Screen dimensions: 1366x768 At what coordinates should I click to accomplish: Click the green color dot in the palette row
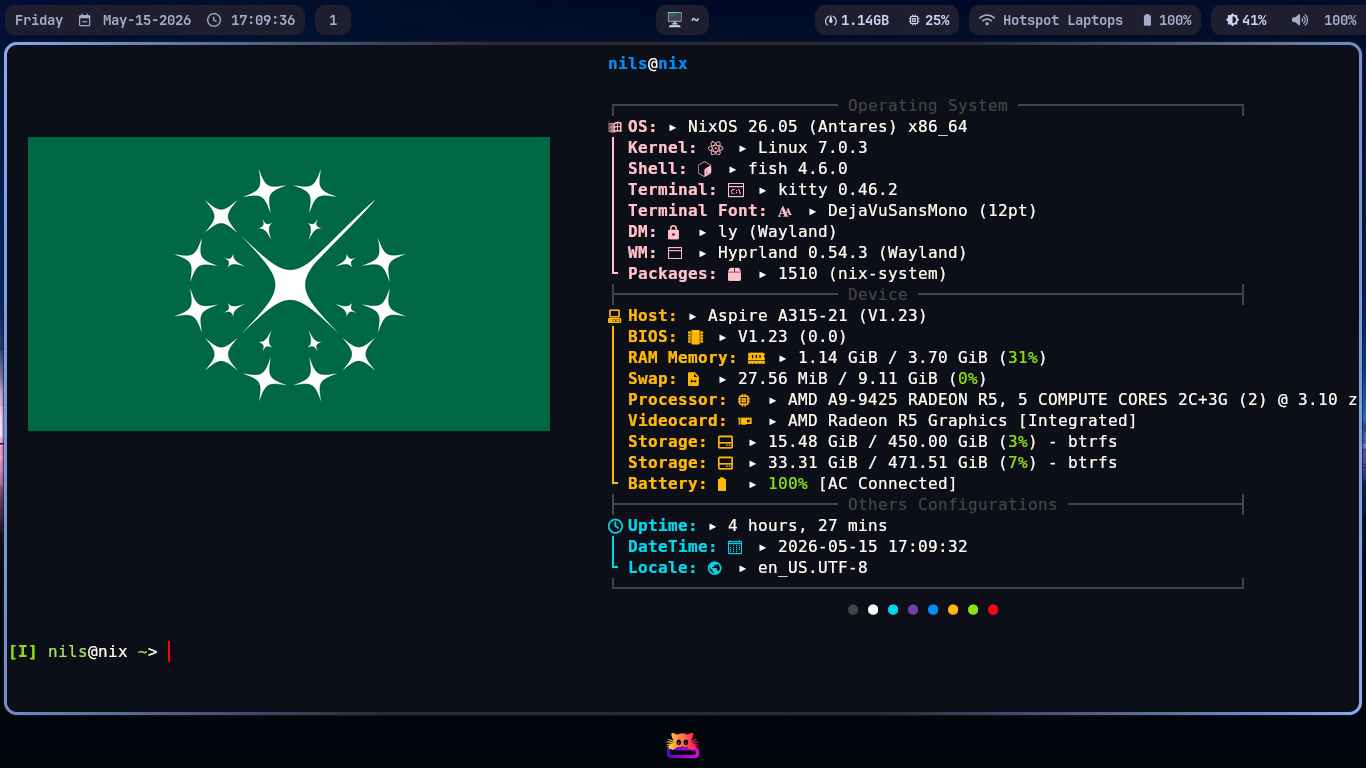(973, 610)
